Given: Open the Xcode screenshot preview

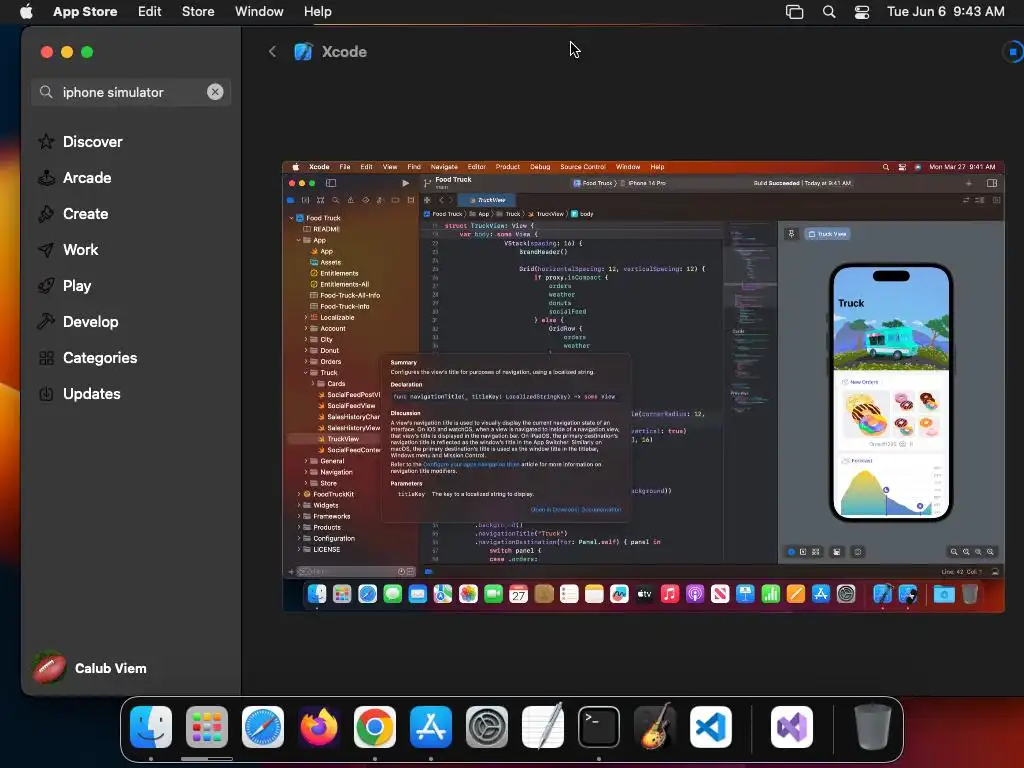Looking at the screenshot, I should click(643, 387).
